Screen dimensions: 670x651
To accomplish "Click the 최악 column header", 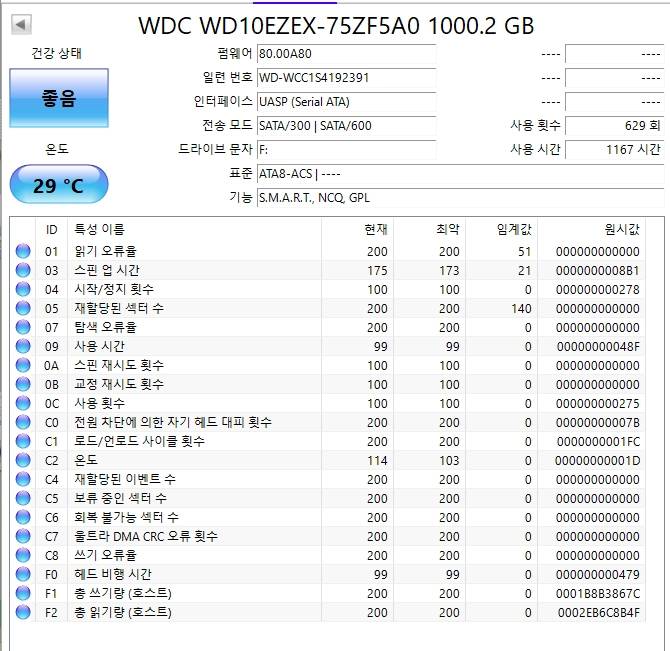I will coord(429,229).
